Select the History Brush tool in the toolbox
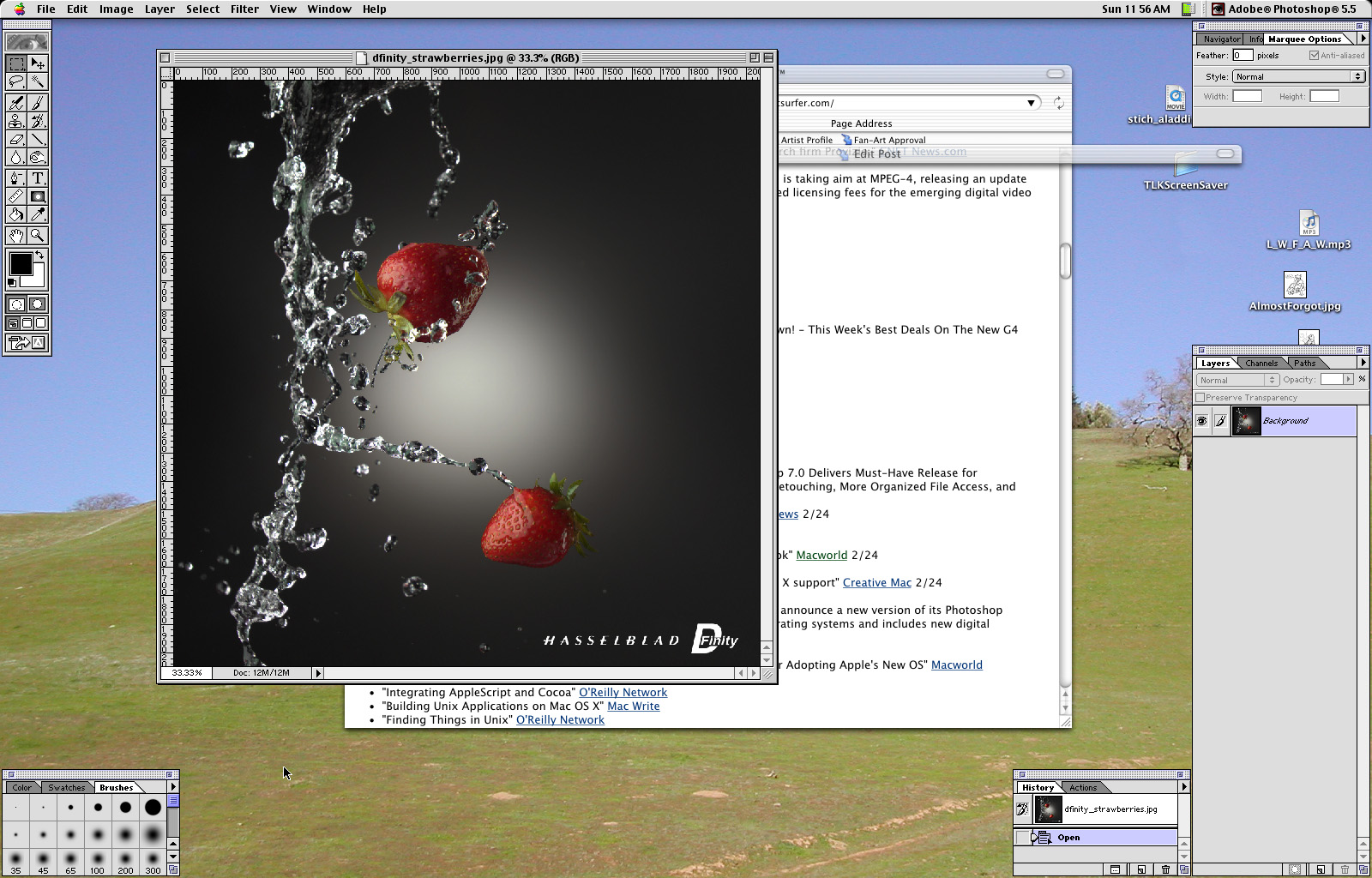 pos(37,121)
